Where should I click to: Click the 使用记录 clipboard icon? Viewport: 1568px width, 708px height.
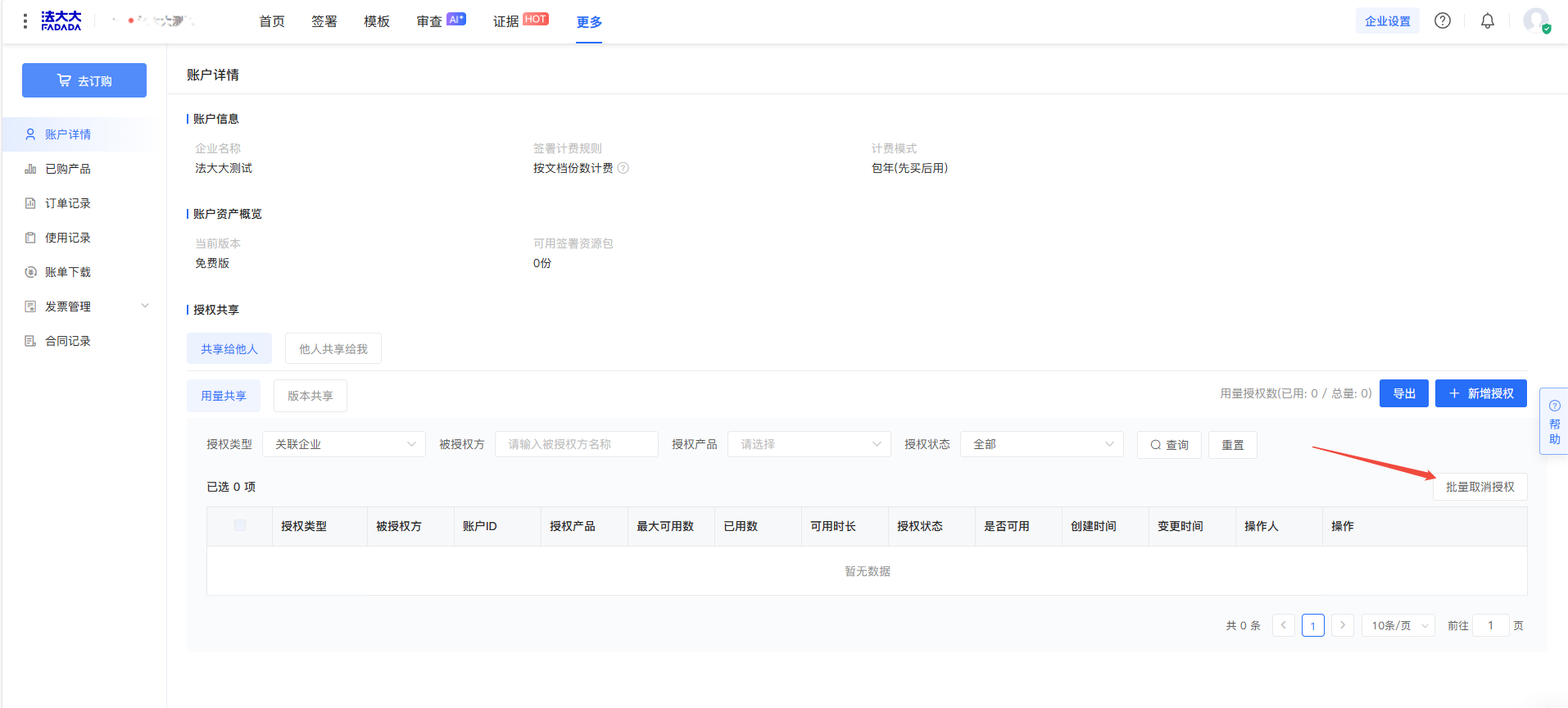30,238
